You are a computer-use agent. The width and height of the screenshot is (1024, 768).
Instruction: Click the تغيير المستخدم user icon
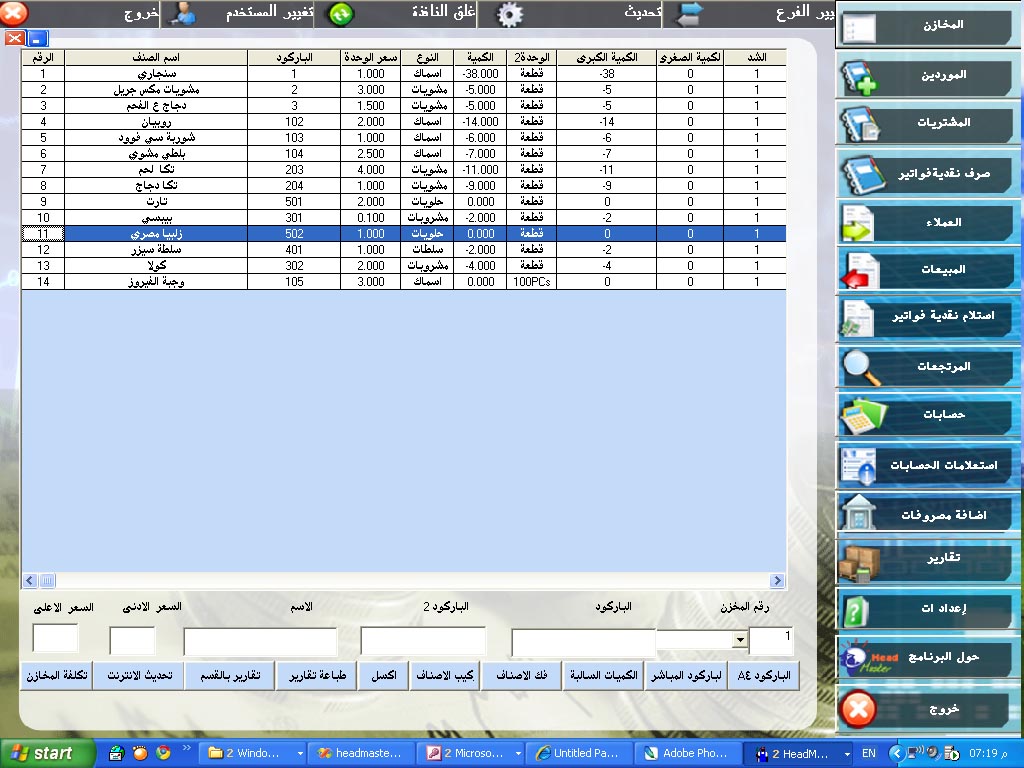coord(183,14)
